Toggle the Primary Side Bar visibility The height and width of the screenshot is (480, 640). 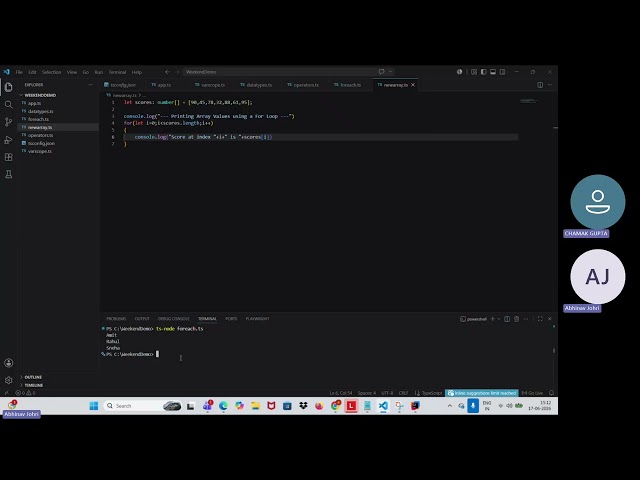483,72
